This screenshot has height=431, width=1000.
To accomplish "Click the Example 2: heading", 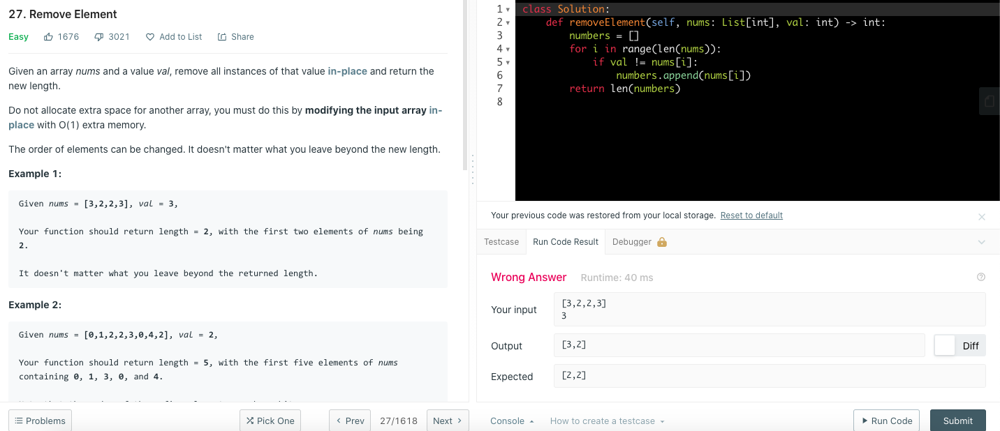I will [x=35, y=305].
